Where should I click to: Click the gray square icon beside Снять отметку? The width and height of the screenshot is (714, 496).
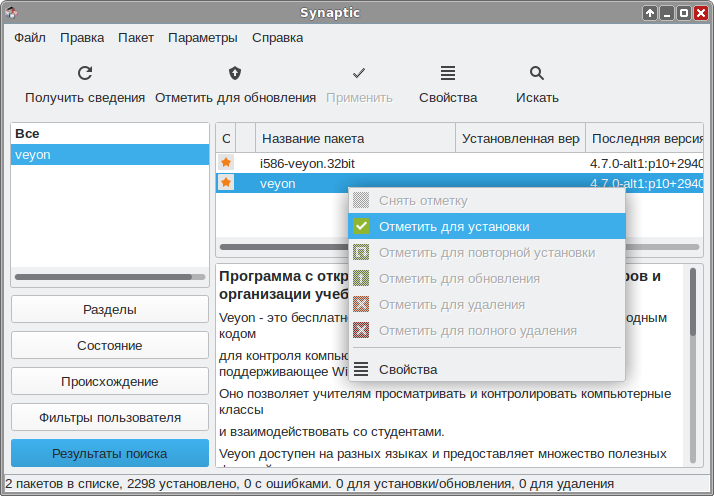361,200
